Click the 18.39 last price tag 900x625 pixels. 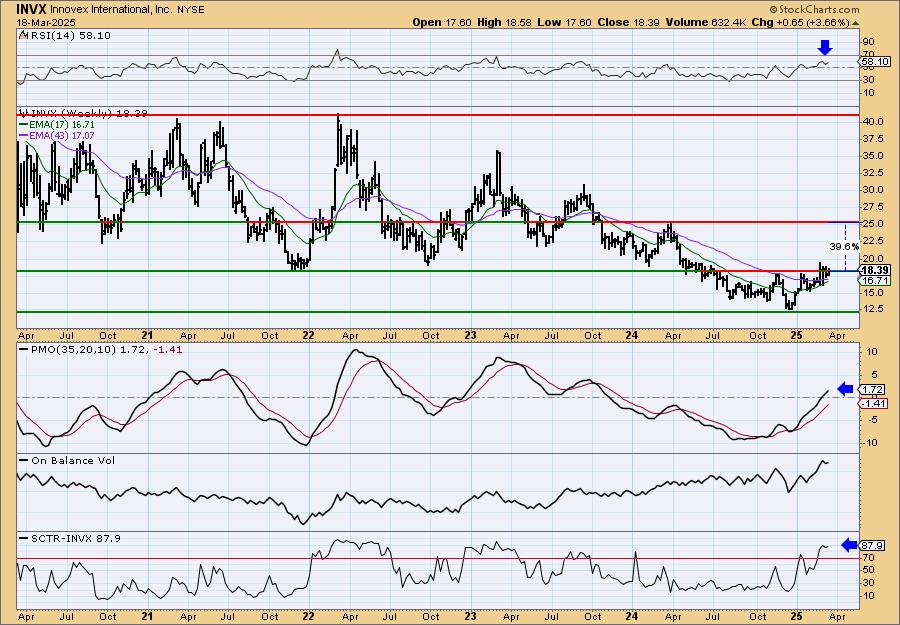point(876,270)
